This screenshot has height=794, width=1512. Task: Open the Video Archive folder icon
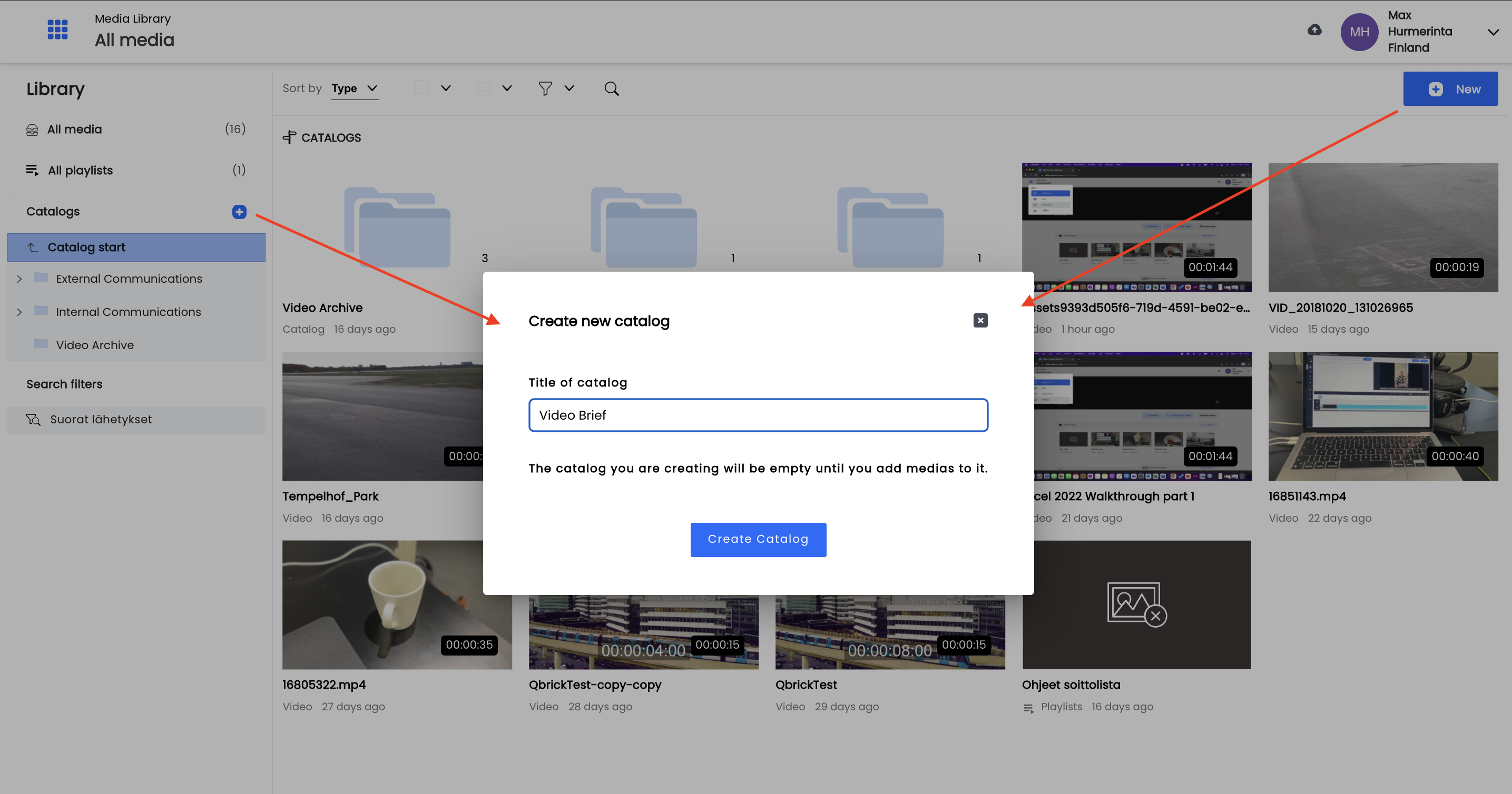397,227
